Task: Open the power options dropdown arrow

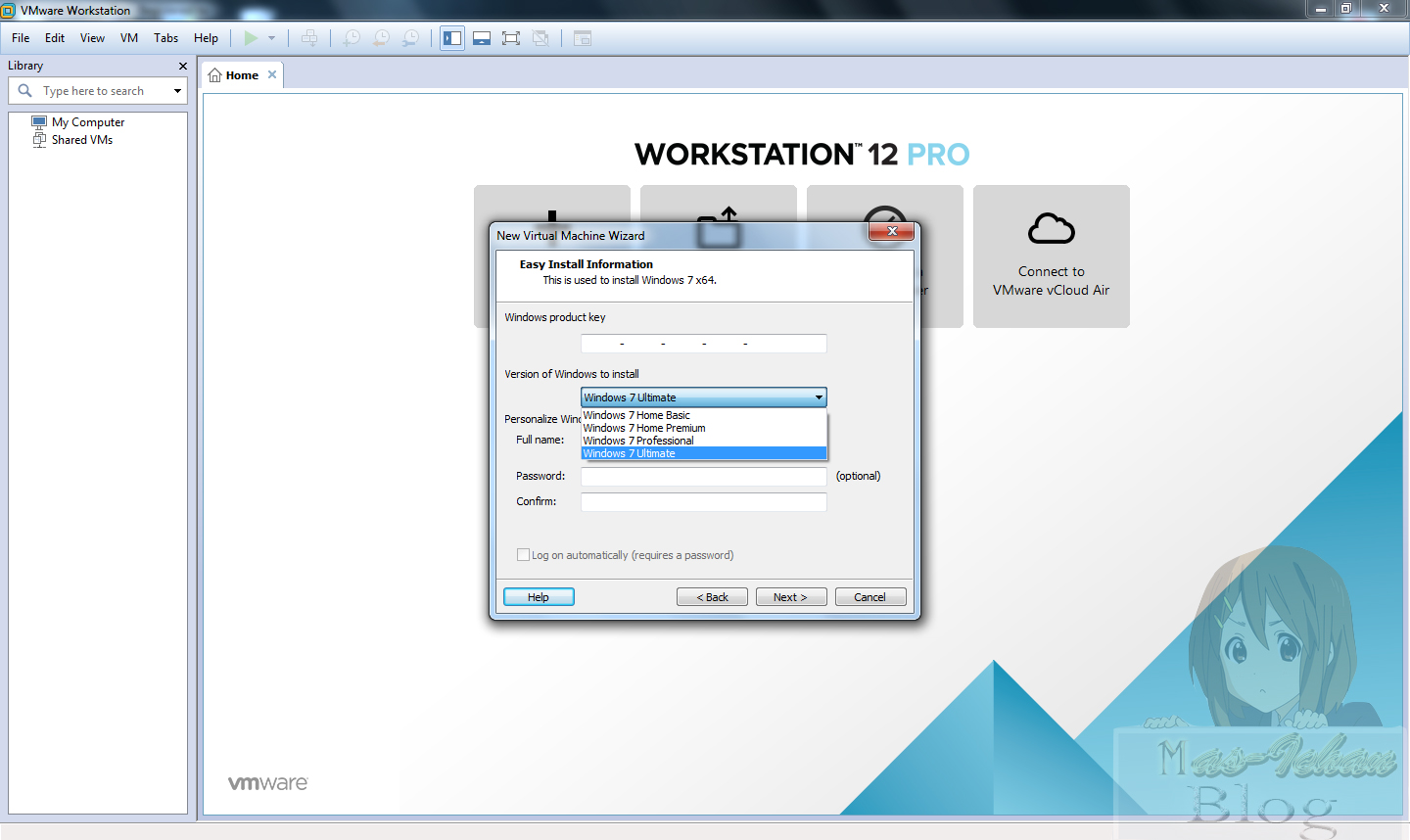Action: (x=271, y=38)
